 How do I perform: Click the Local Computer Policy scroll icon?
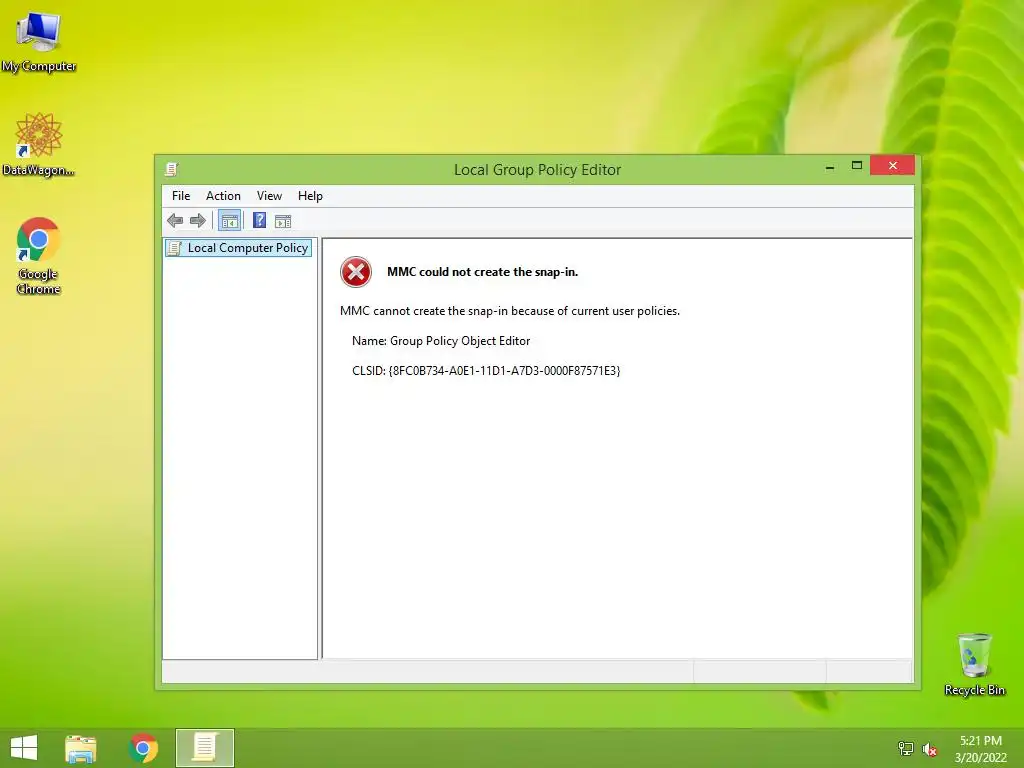[174, 248]
